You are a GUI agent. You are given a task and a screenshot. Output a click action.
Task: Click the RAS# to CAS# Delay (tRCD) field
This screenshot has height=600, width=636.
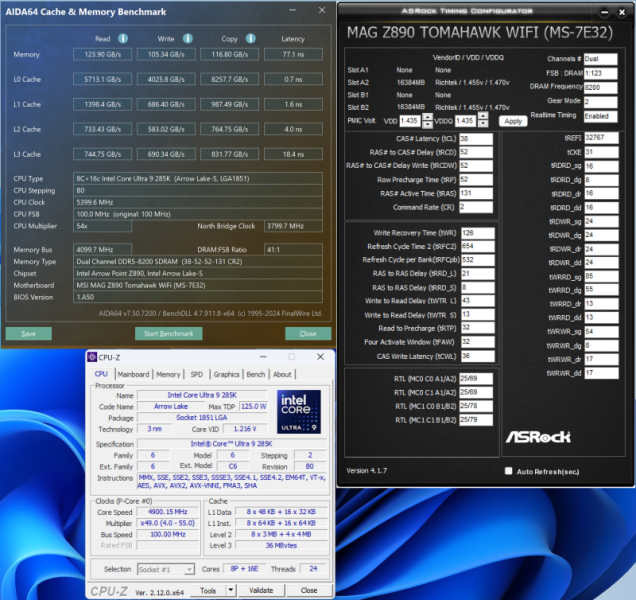point(476,152)
